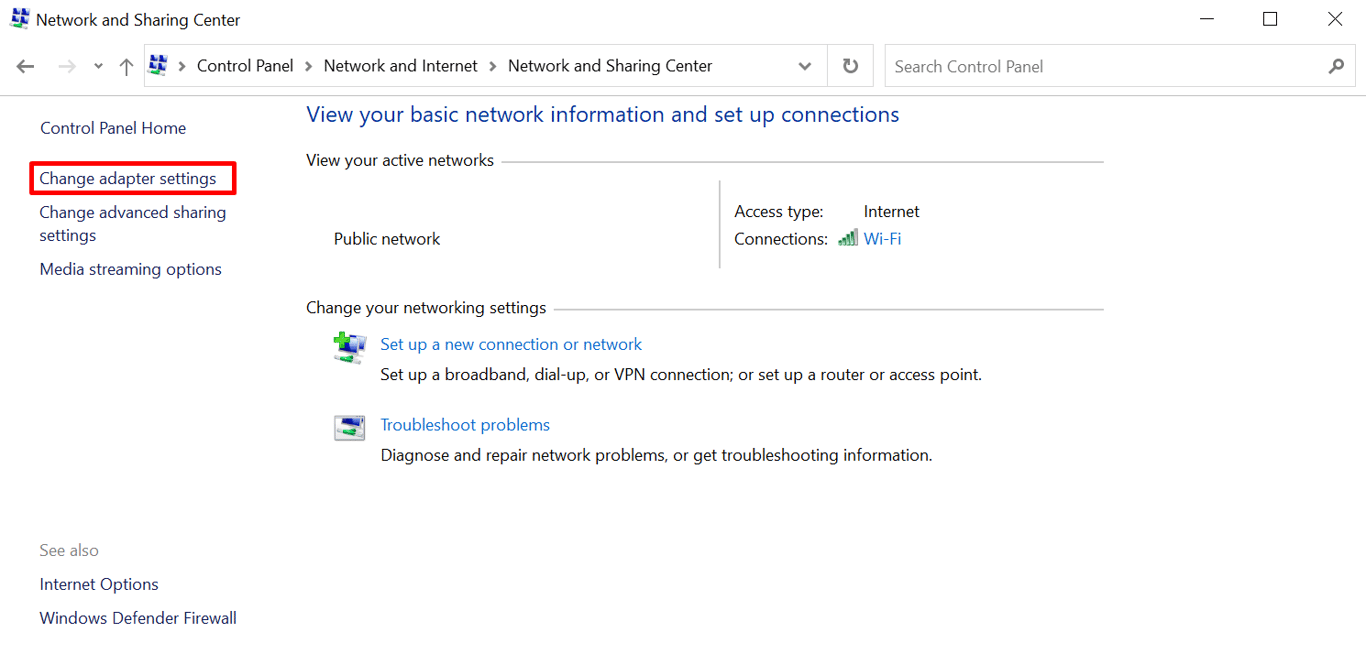Click the search magnifier icon

1337,66
